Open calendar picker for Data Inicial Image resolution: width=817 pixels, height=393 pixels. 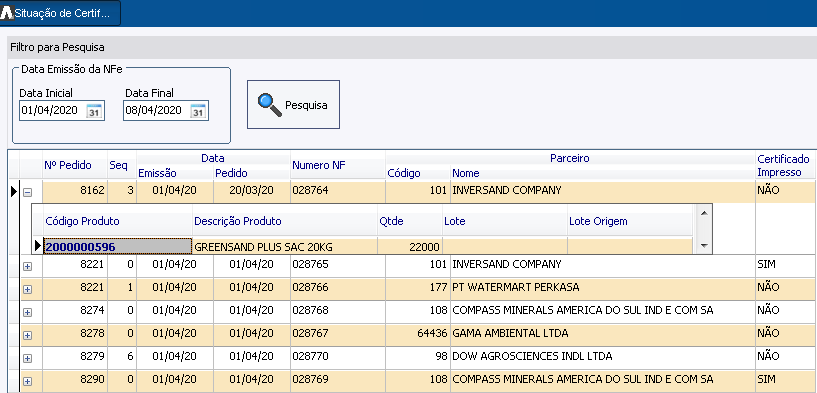coord(94,111)
